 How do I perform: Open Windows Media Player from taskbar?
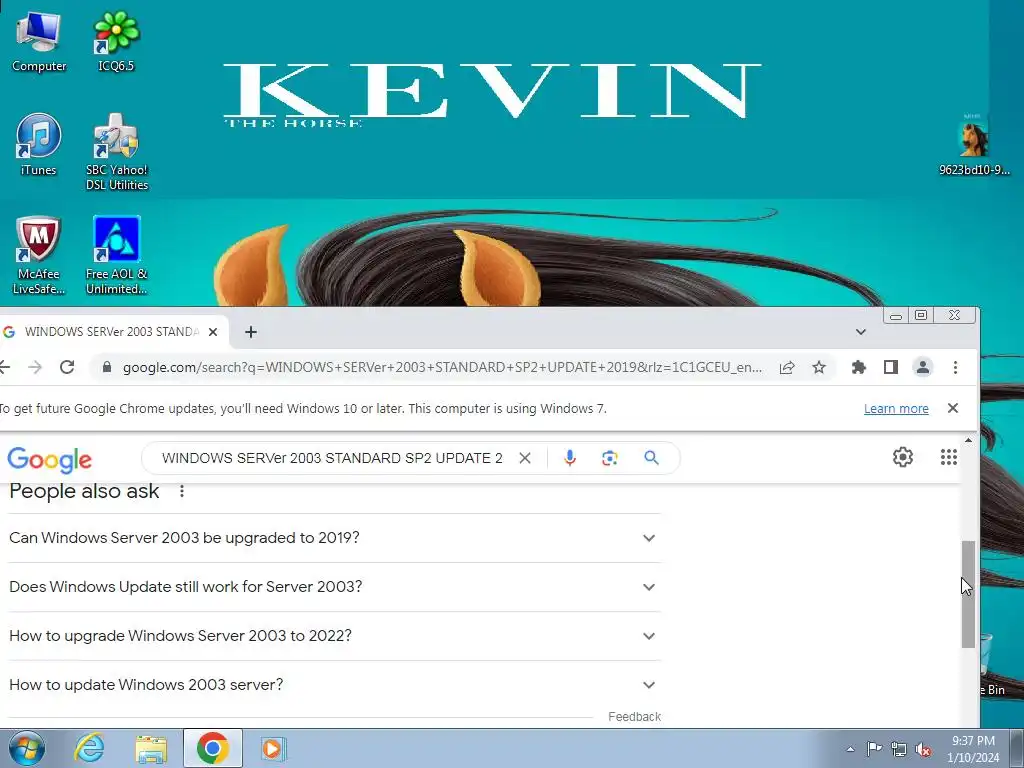pos(273,748)
